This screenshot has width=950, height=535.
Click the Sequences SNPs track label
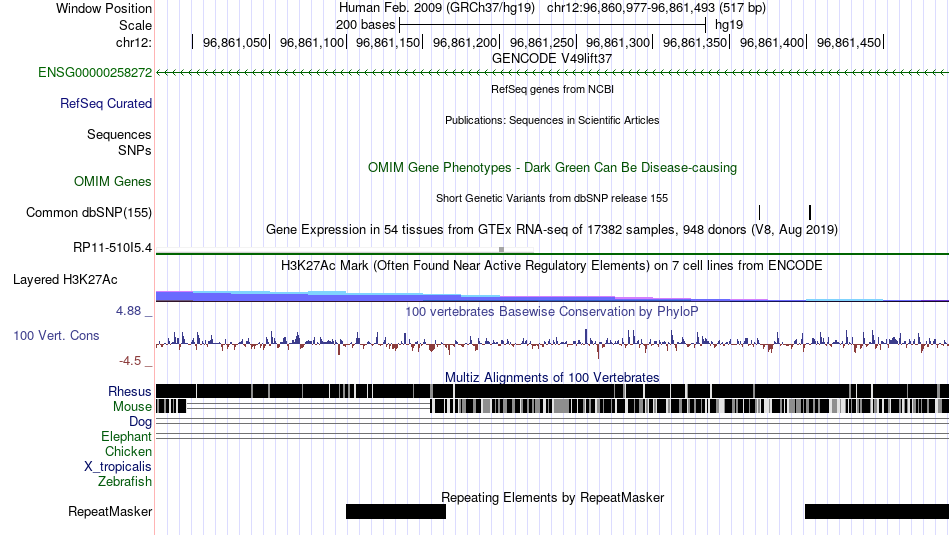(x=119, y=142)
